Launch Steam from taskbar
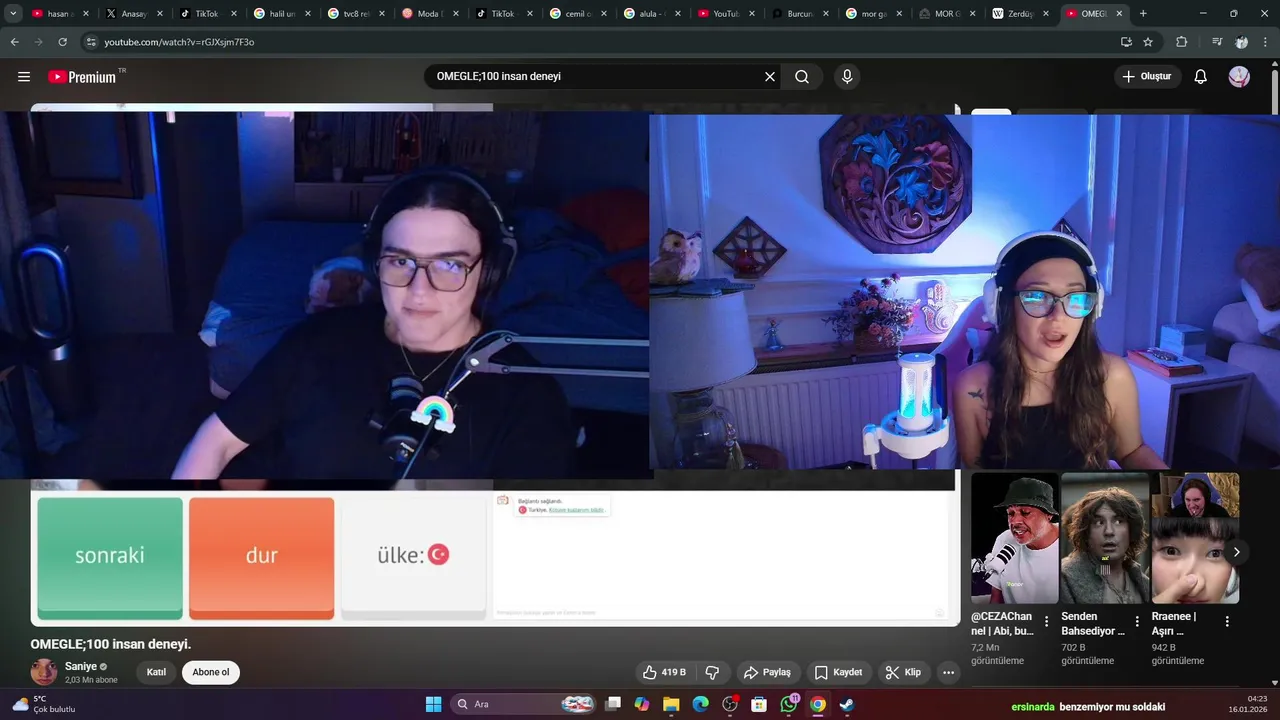 pyautogui.click(x=847, y=704)
